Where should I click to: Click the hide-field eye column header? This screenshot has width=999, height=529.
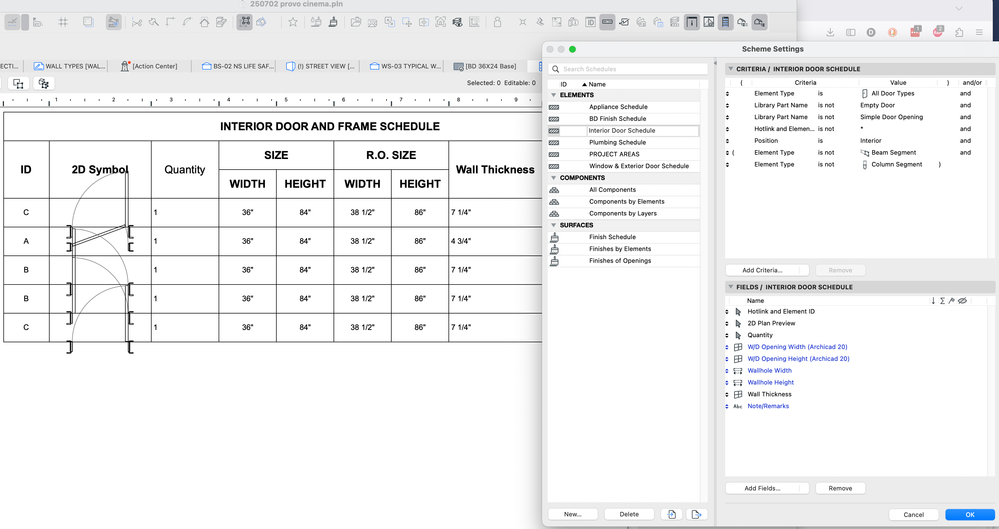[x=962, y=300]
